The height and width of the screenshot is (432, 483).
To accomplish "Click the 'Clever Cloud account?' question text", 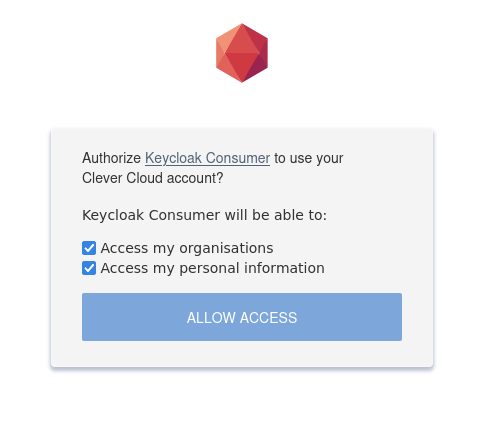I will (153, 178).
